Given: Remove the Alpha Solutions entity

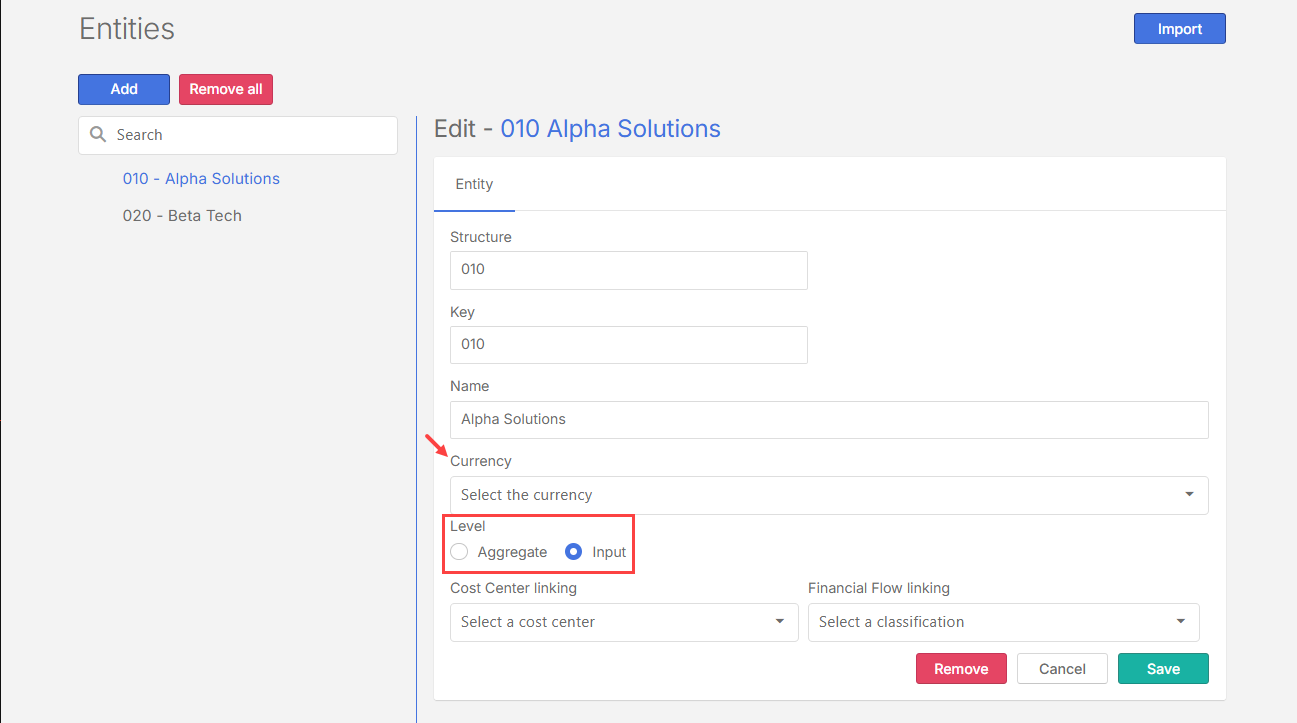Looking at the screenshot, I should pyautogui.click(x=961, y=669).
